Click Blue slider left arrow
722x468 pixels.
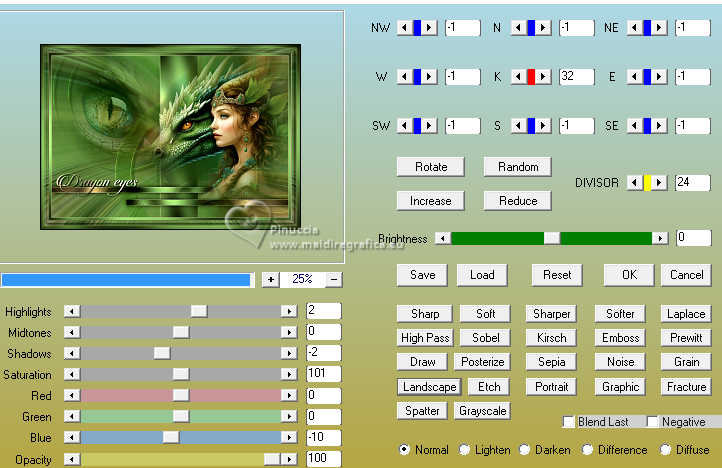[x=72, y=437]
